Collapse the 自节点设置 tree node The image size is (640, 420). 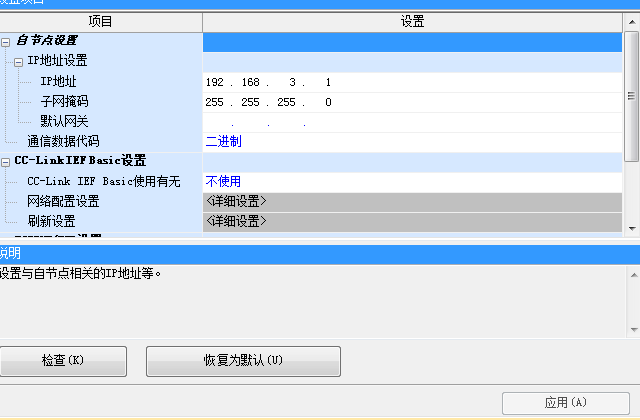pyautogui.click(x=7, y=42)
